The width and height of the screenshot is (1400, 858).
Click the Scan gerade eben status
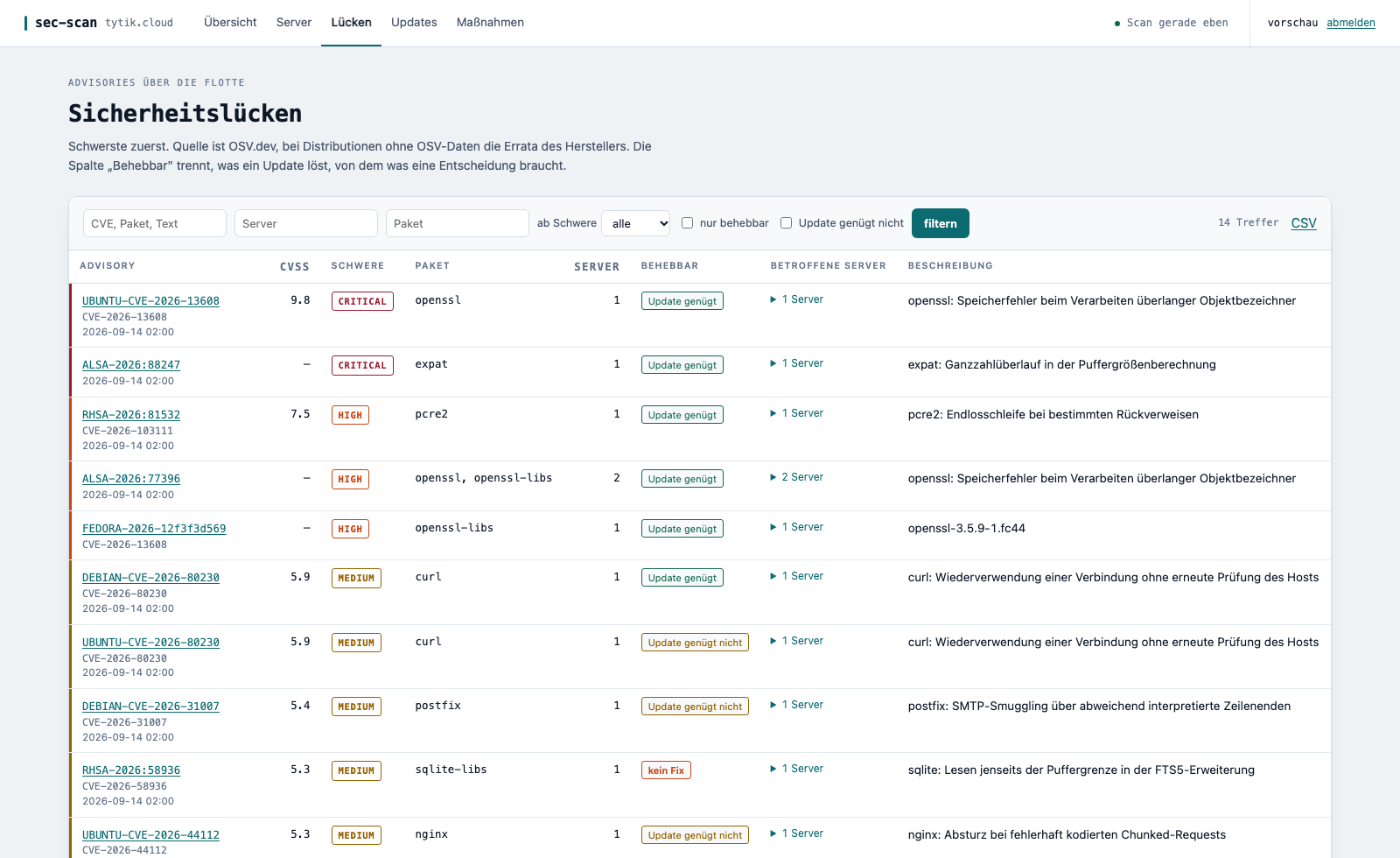[1171, 23]
